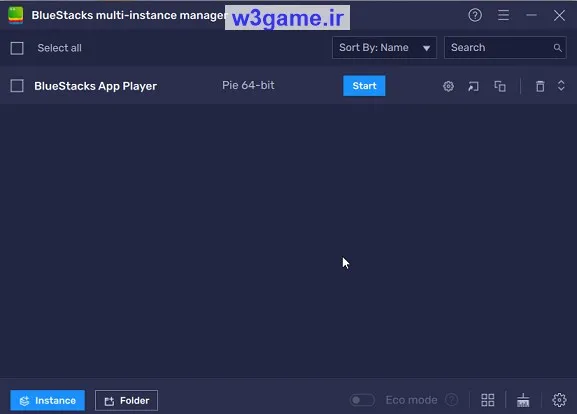Viewport: 577px width, 414px height.
Task: Click inside the Search field
Action: pos(505,47)
